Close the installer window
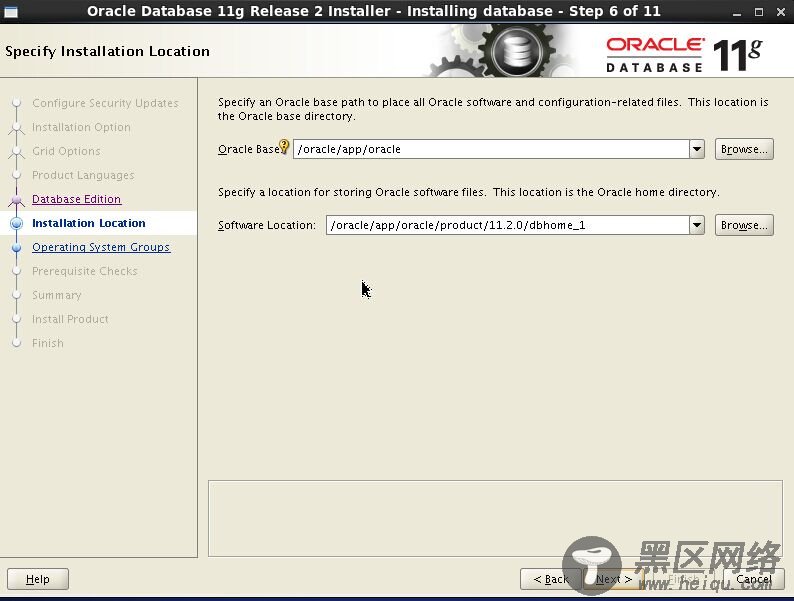The width and height of the screenshot is (794, 601). point(781,12)
